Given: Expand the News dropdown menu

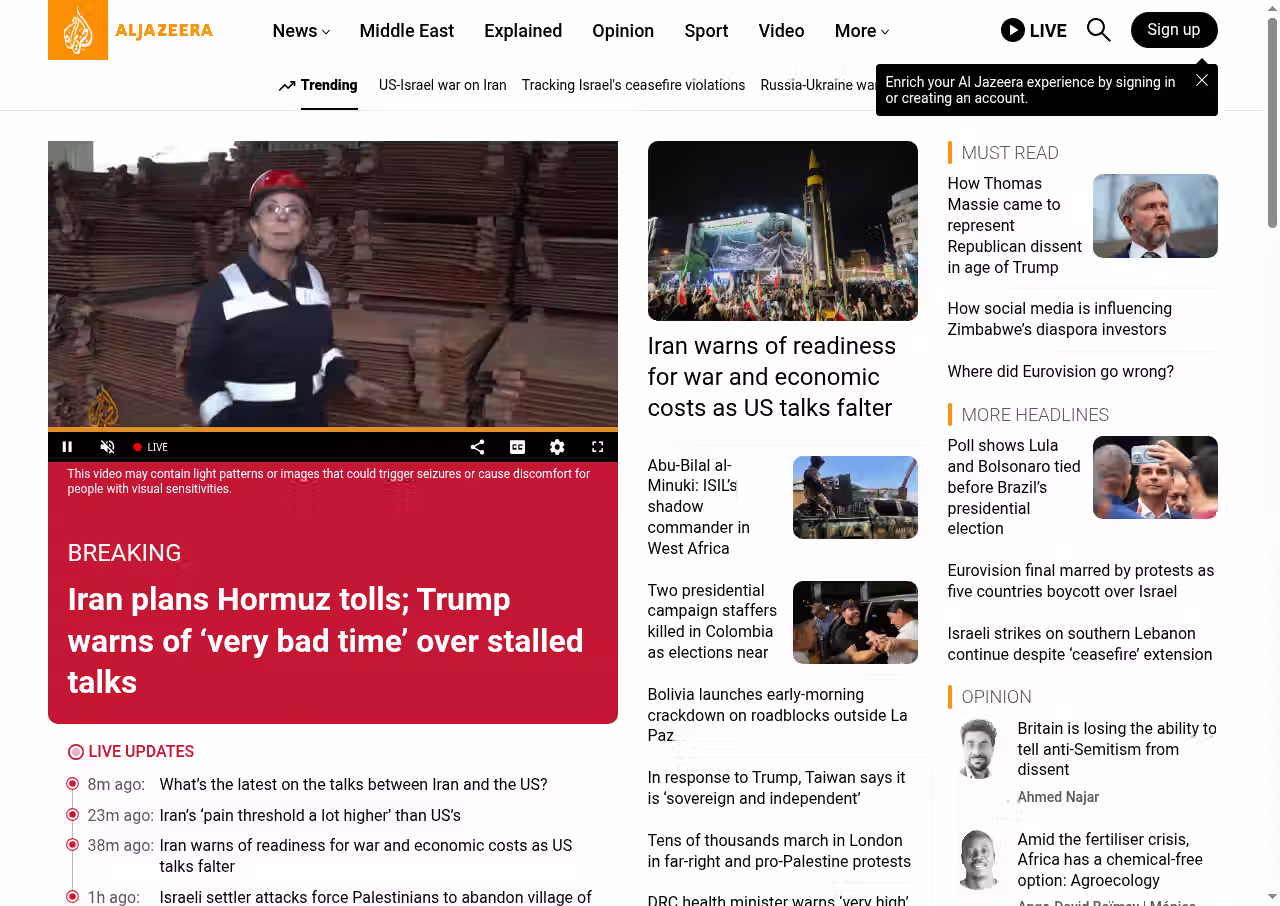Looking at the screenshot, I should pyautogui.click(x=301, y=31).
